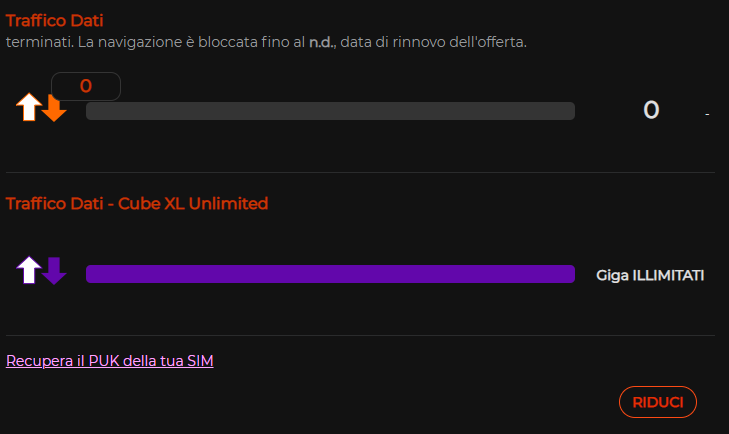This screenshot has width=729, height=434.
Task: Click the white upload arrow in Cube XL row
Action: 29,269
